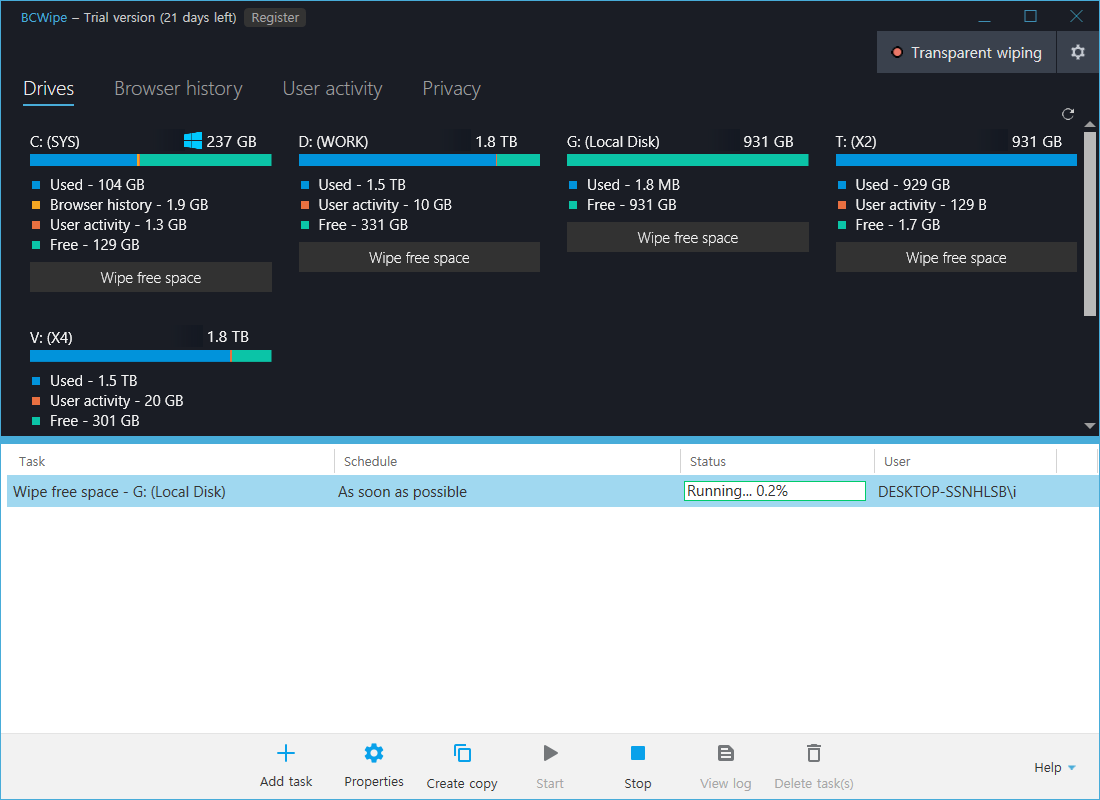Open the User activity tab
Viewport: 1100px width, 800px height.
[333, 88]
